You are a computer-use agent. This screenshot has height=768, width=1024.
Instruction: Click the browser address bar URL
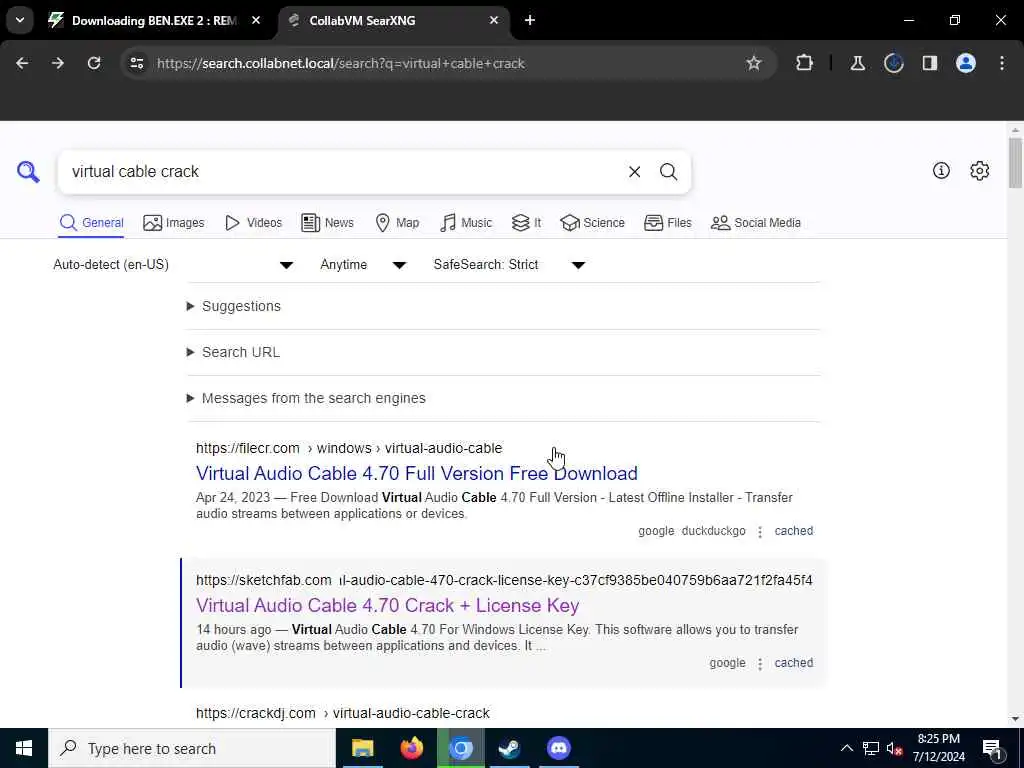point(340,63)
